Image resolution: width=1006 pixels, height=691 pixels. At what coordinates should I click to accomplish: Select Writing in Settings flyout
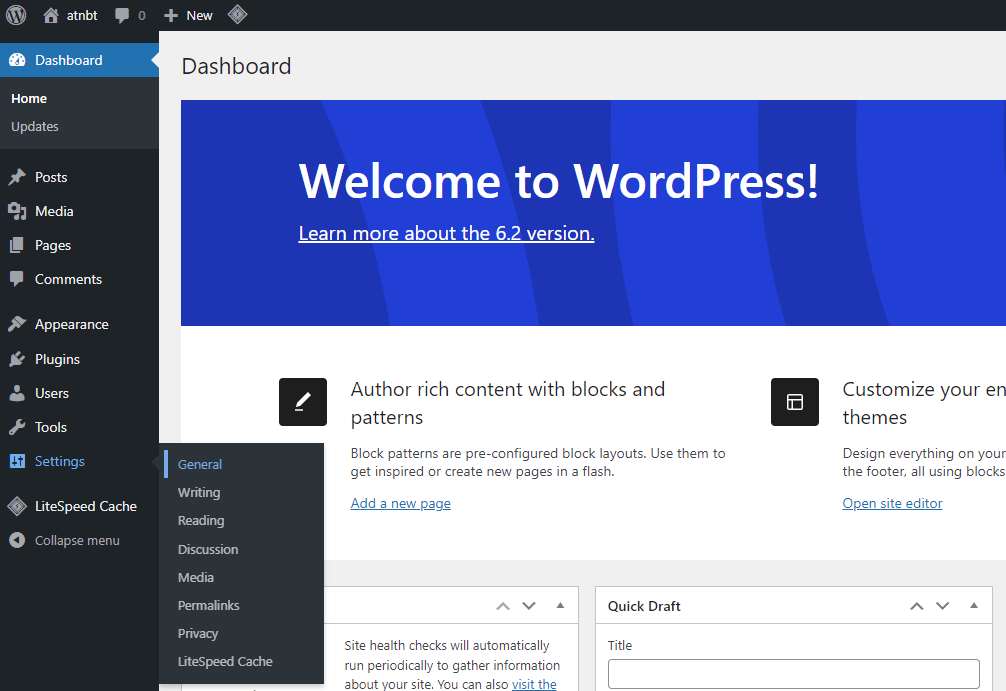coord(199,493)
